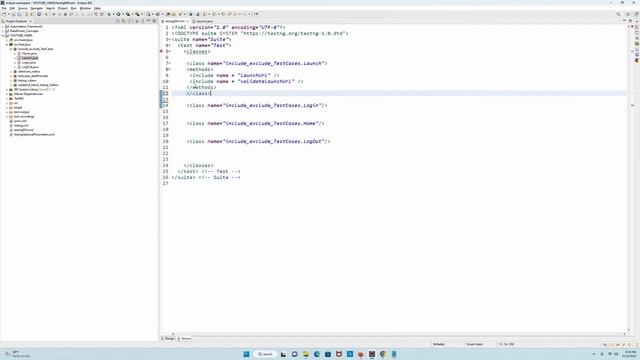This screenshot has height=360, width=640.
Task: Collapse the methods fold at line 8
Action: pos(169,69)
